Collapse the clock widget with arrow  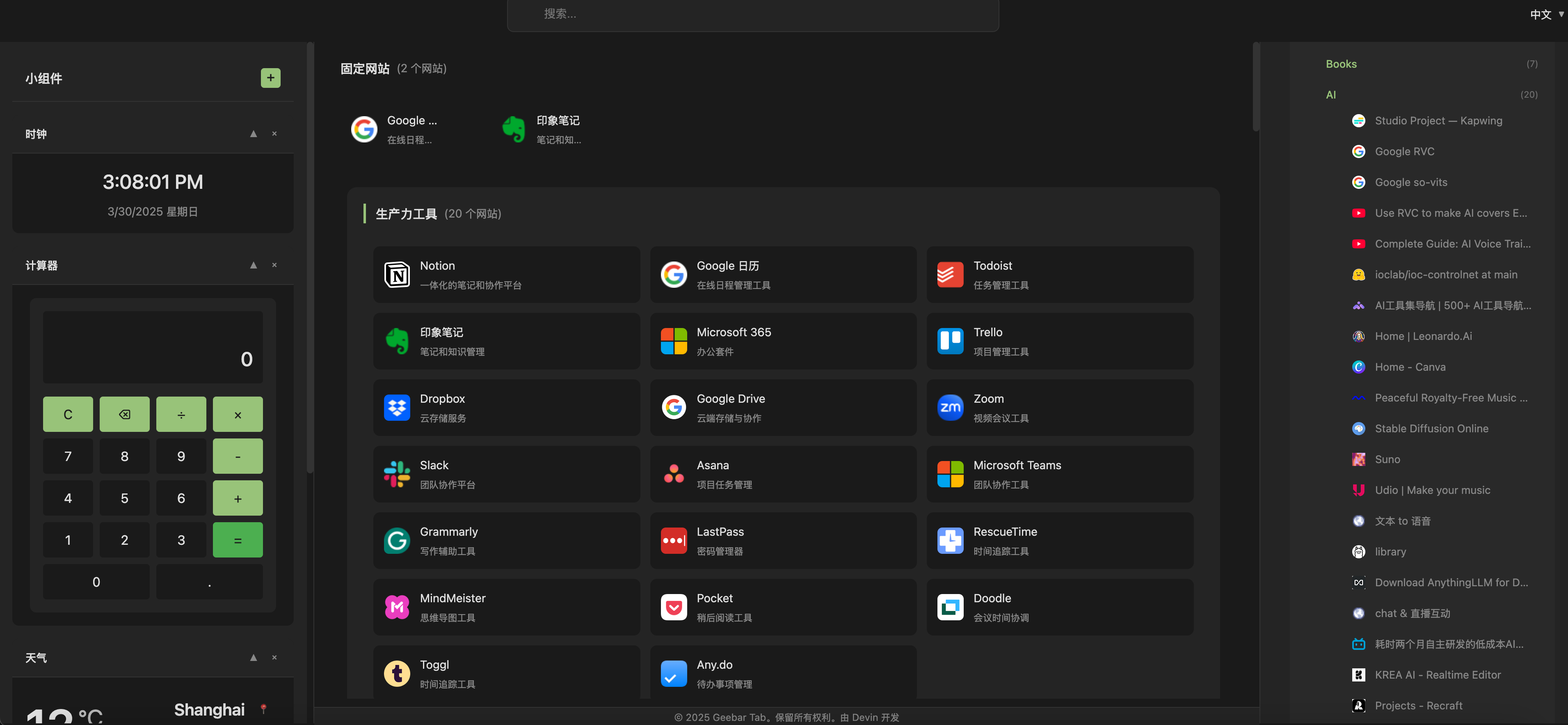point(253,134)
